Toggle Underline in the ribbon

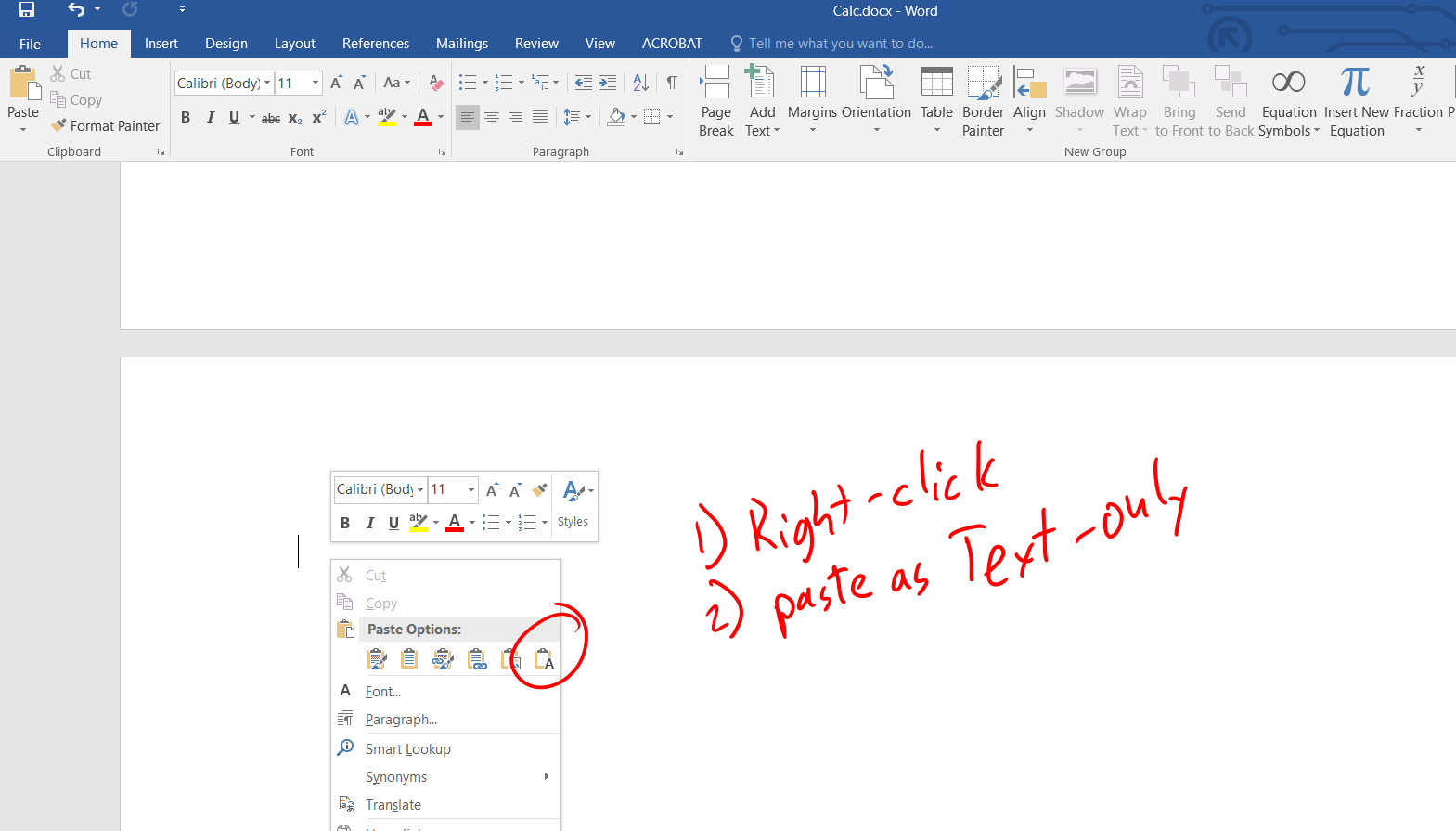pos(234,117)
